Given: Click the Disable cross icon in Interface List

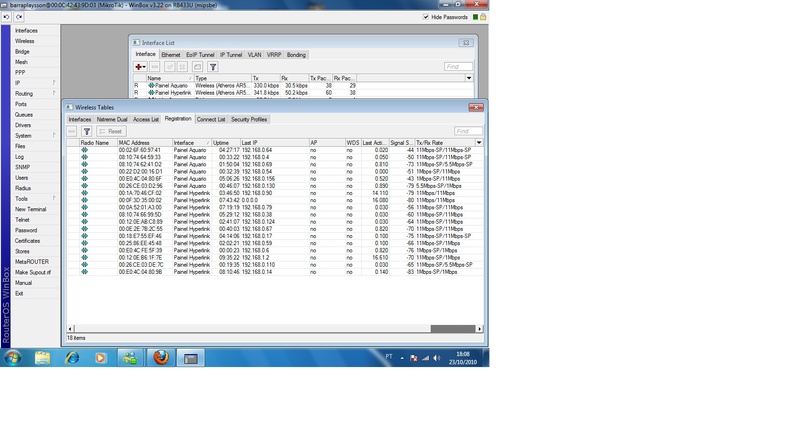Looking at the screenshot, I should tap(183, 67).
